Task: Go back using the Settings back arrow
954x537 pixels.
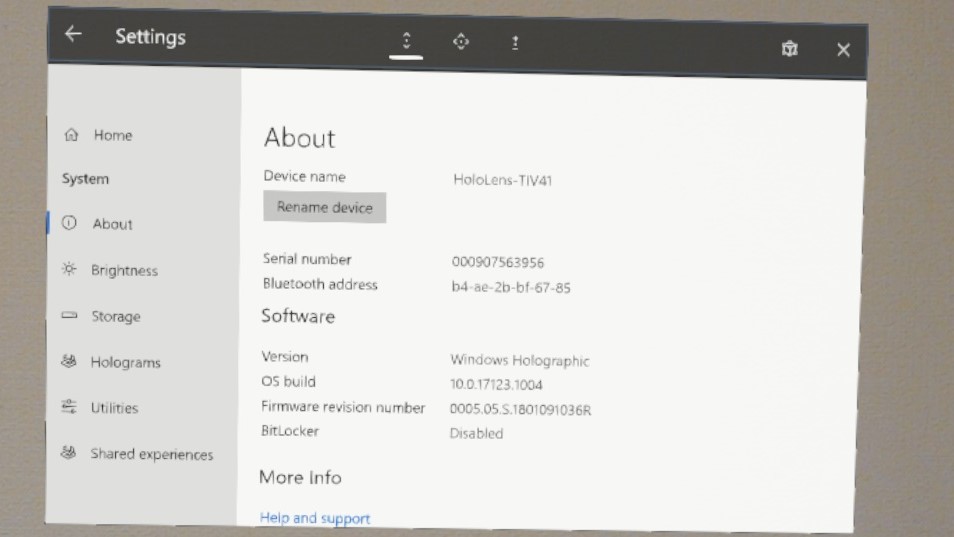Action: (73, 33)
